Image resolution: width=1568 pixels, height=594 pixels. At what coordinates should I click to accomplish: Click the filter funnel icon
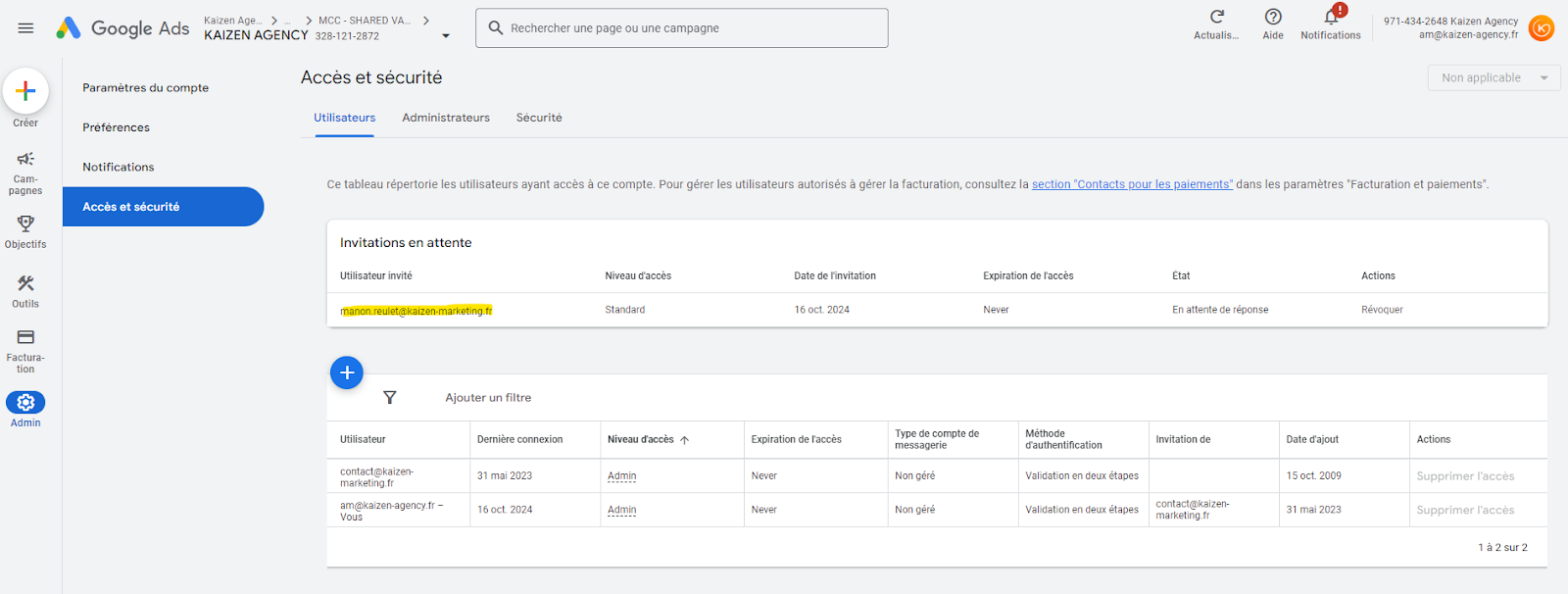[x=390, y=397]
